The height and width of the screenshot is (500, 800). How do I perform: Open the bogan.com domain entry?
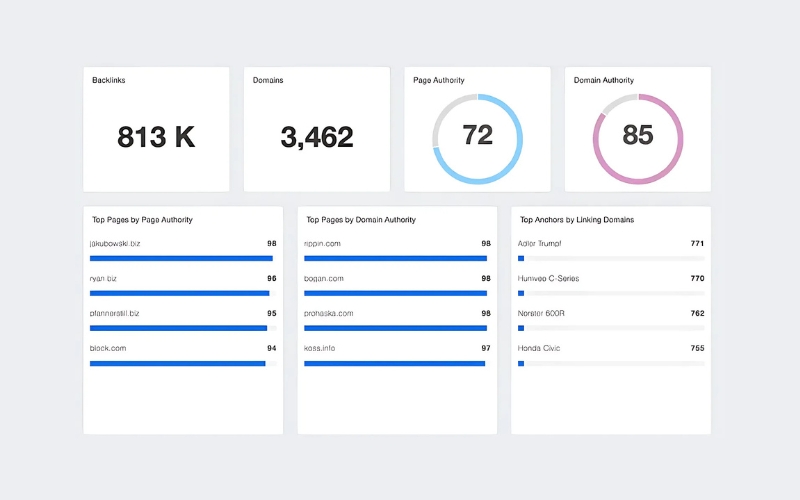[324, 278]
